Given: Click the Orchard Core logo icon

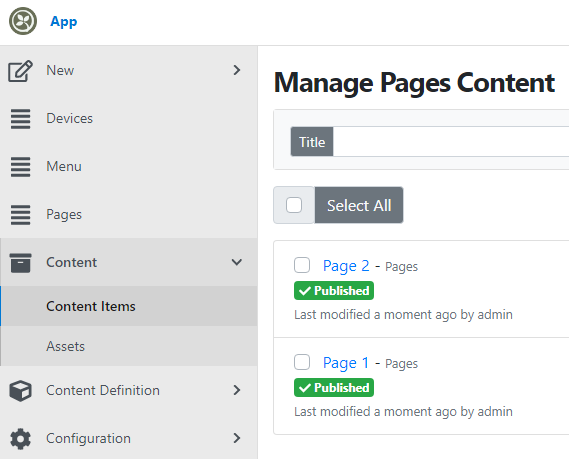Looking at the screenshot, I should 23,21.
